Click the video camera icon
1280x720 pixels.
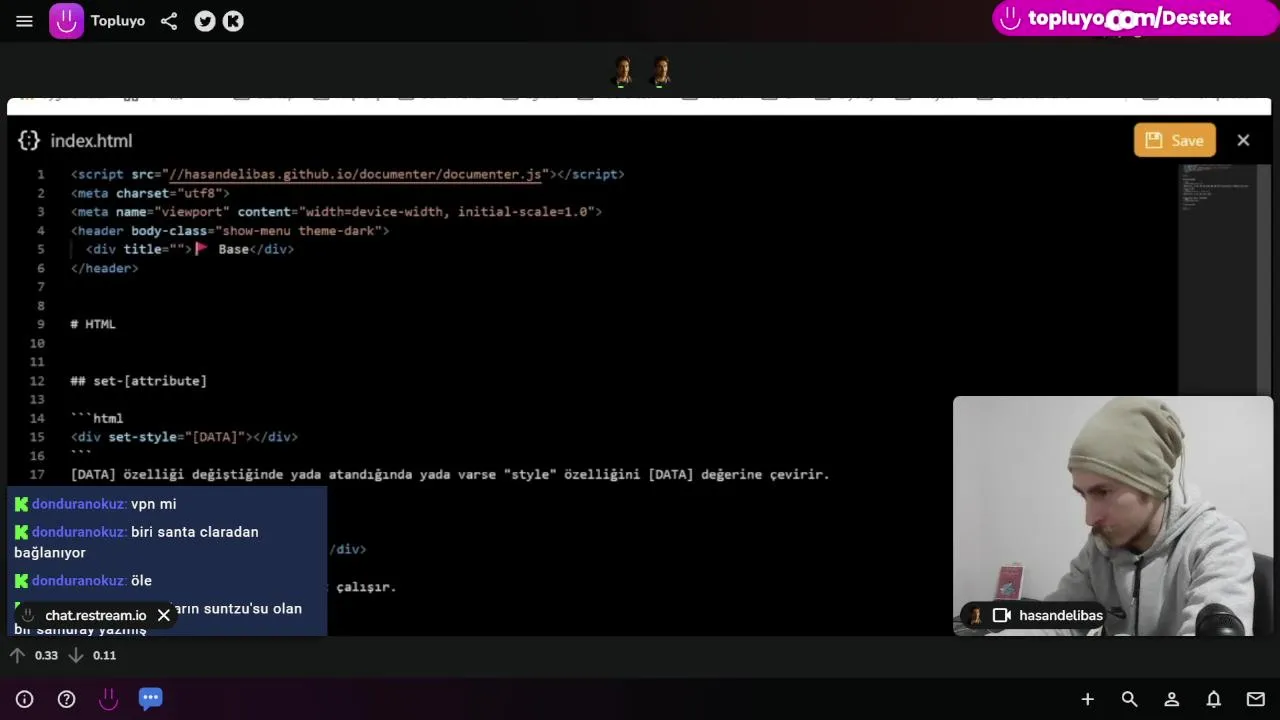pos(1001,615)
